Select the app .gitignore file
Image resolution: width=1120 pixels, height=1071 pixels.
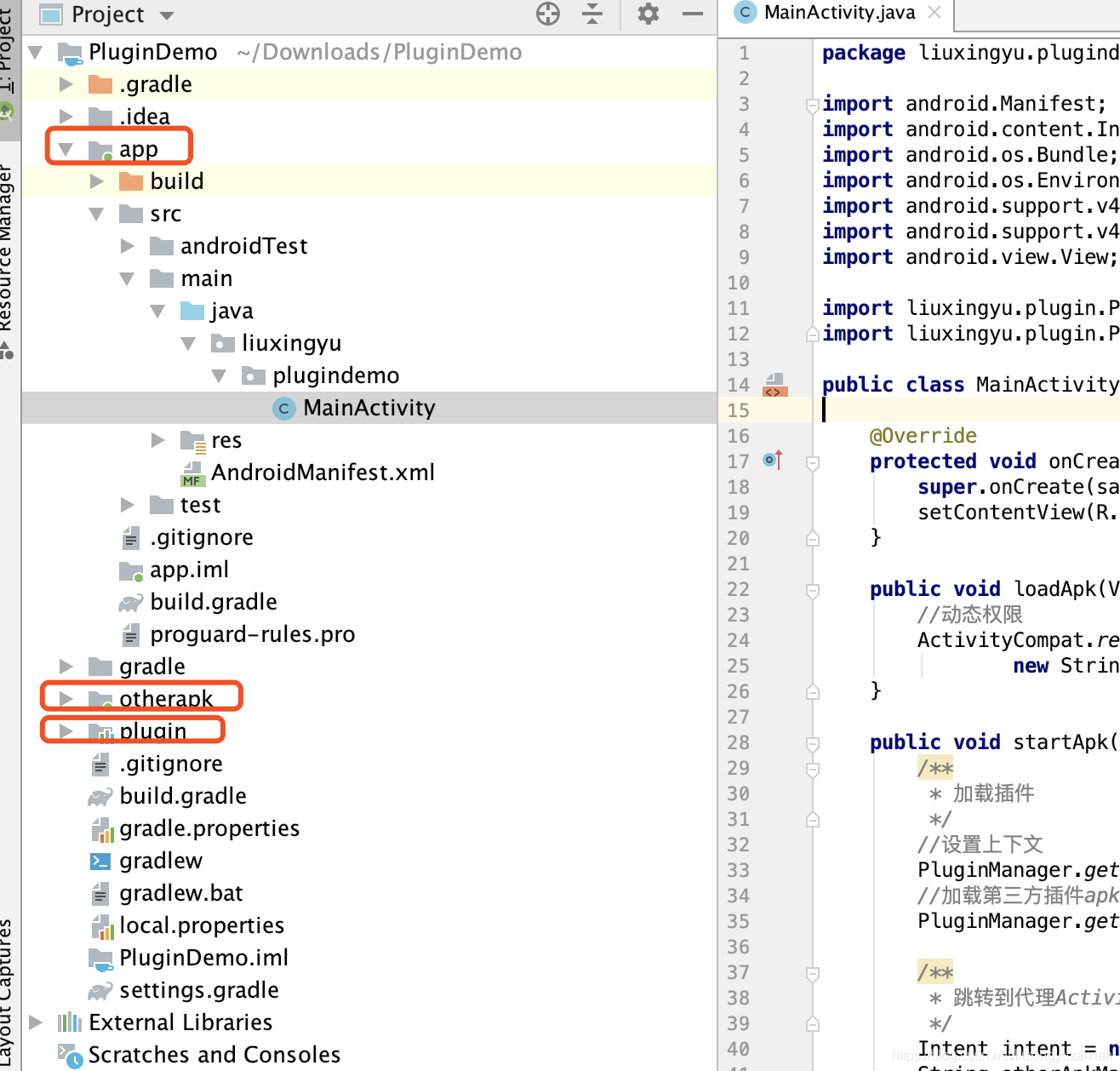[202, 537]
